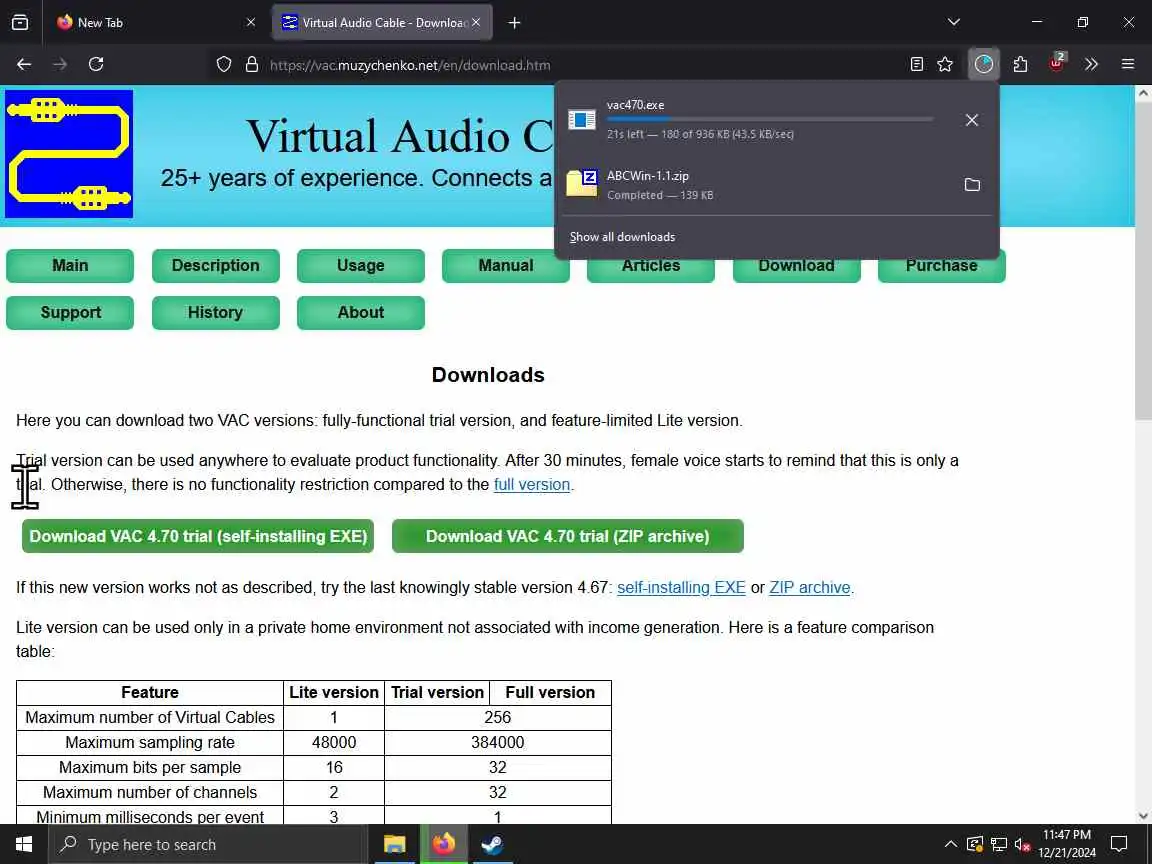This screenshot has height=864, width=1152.
Task: Open the Purchase page
Action: point(942,269)
